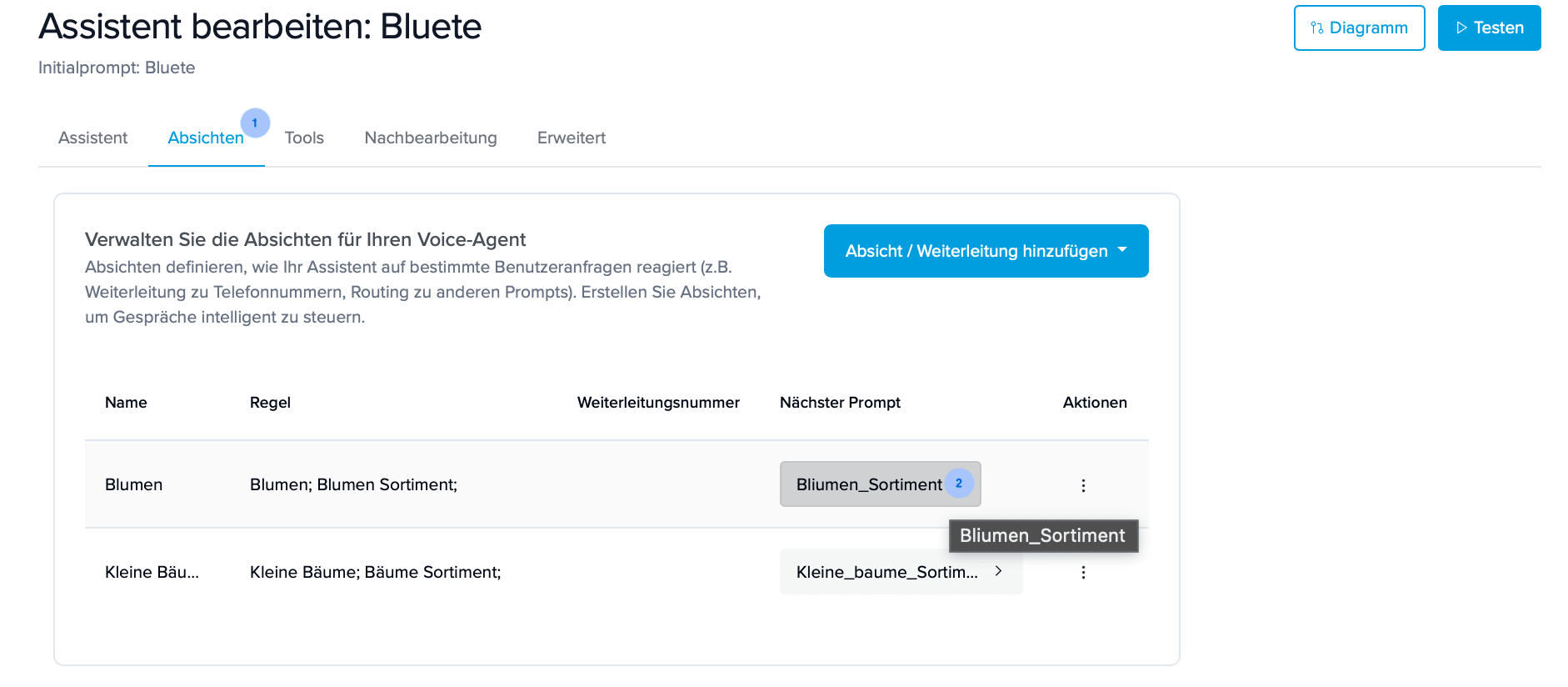Click the truncated Kleine Bäu... intent name
This screenshot has width=1568, height=687.
[152, 572]
